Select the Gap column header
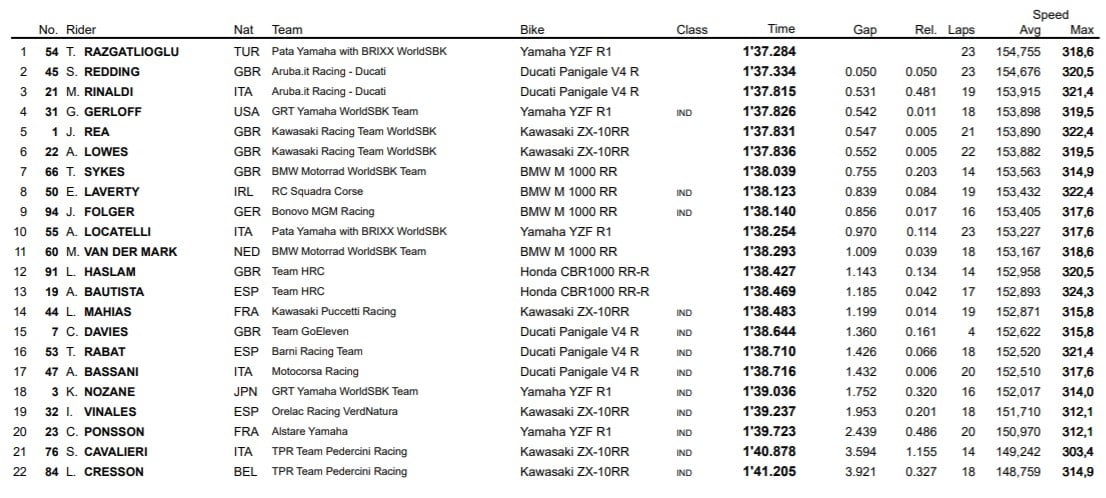1106x498 pixels. (865, 30)
